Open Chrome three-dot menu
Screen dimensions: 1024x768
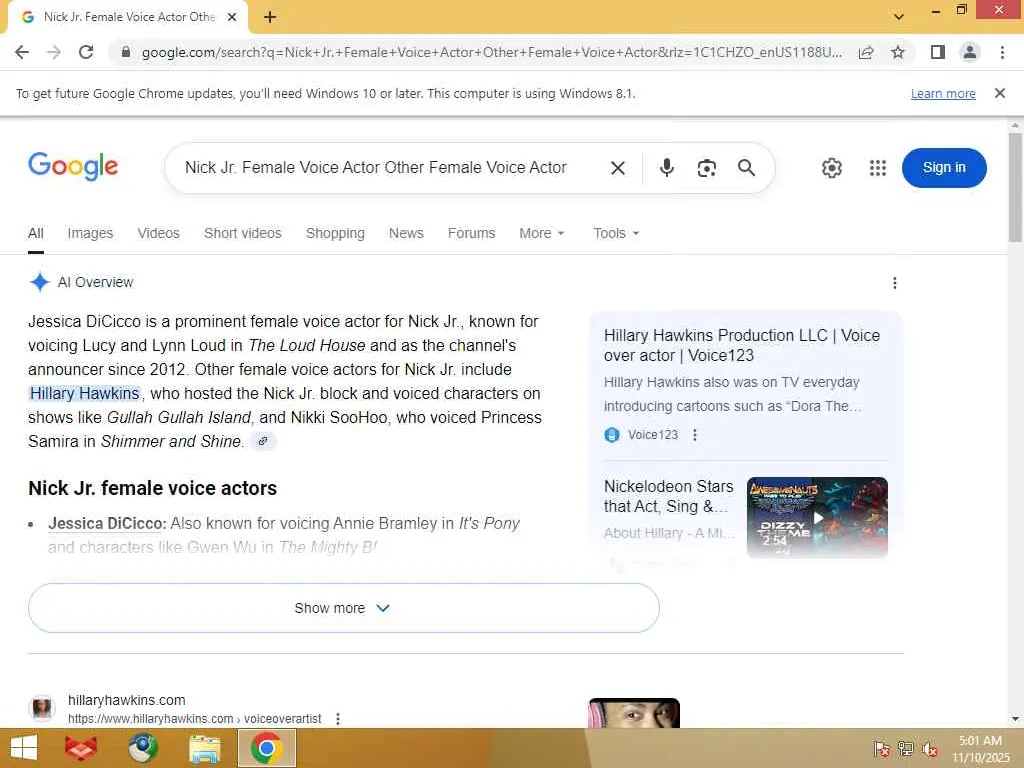(x=1002, y=52)
